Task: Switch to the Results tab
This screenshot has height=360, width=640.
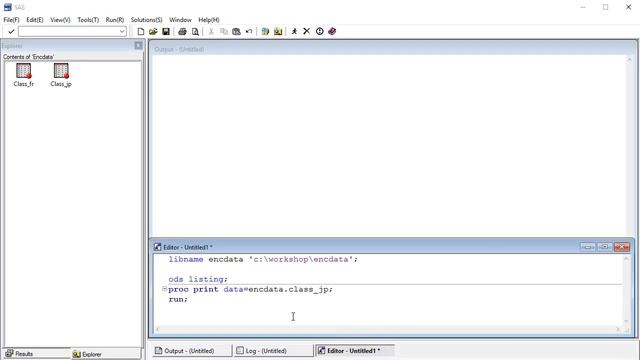Action: click(x=37, y=353)
